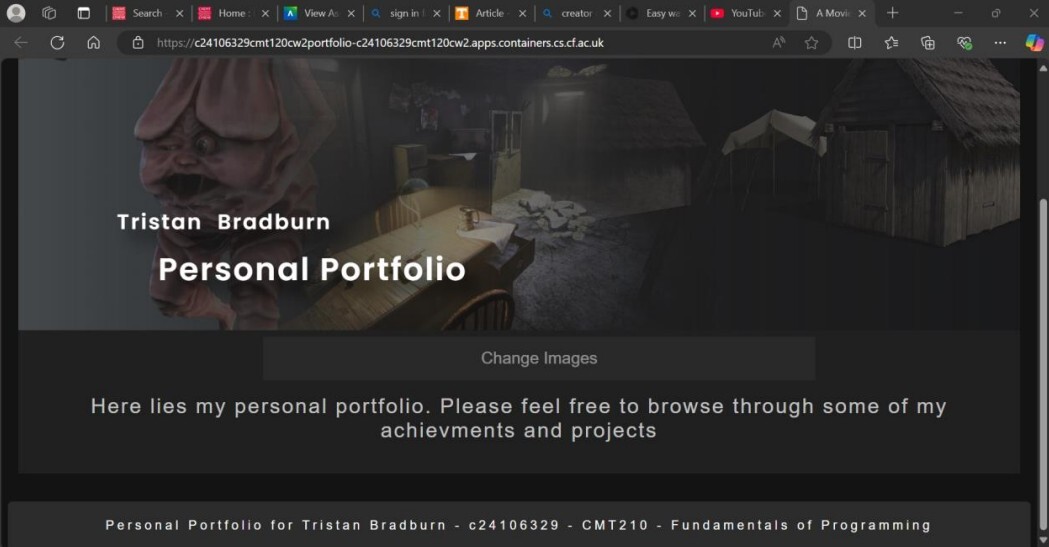Close the creator tab
Image resolution: width=1049 pixels, height=547 pixels.
click(x=607, y=13)
